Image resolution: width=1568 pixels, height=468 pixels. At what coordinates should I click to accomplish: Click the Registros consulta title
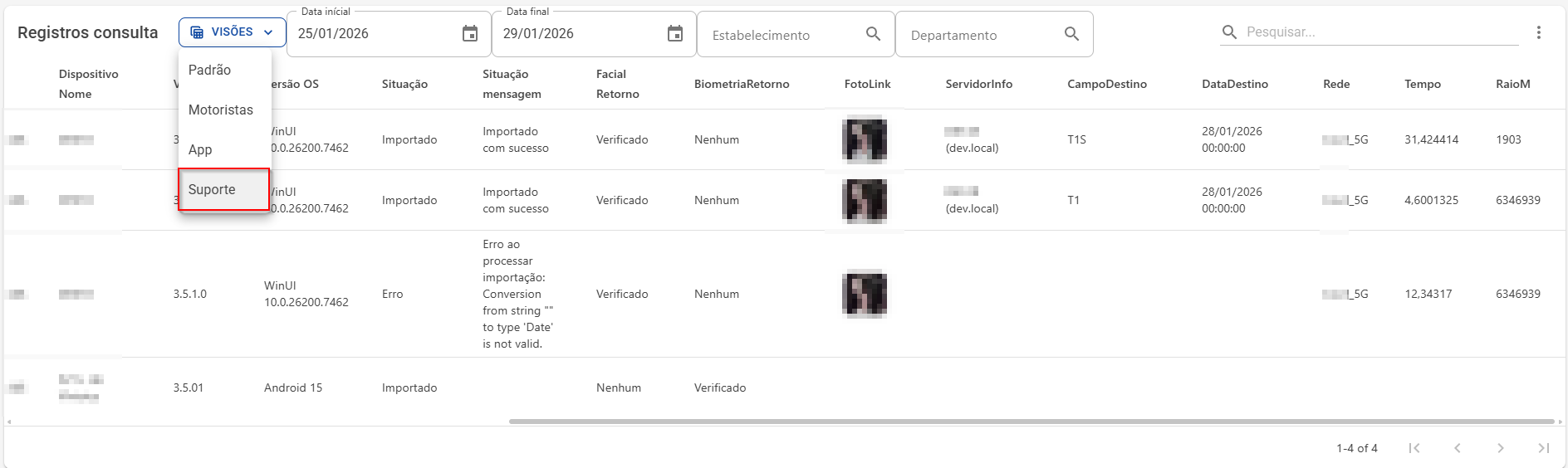coord(87,32)
